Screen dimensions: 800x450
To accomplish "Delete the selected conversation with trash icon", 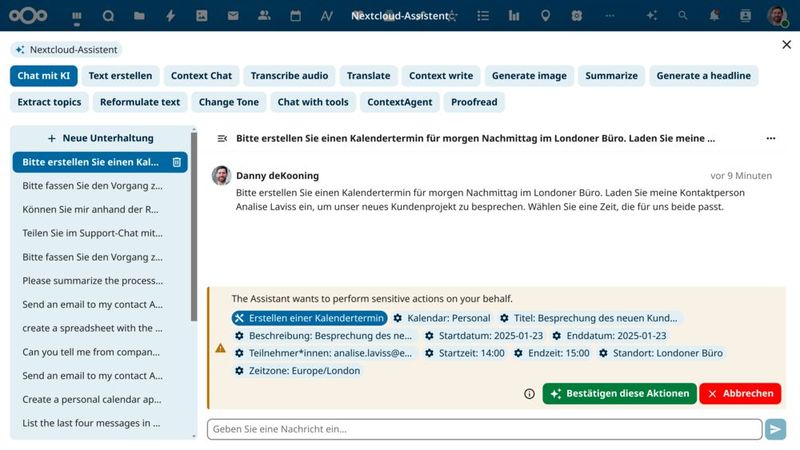I will [177, 162].
